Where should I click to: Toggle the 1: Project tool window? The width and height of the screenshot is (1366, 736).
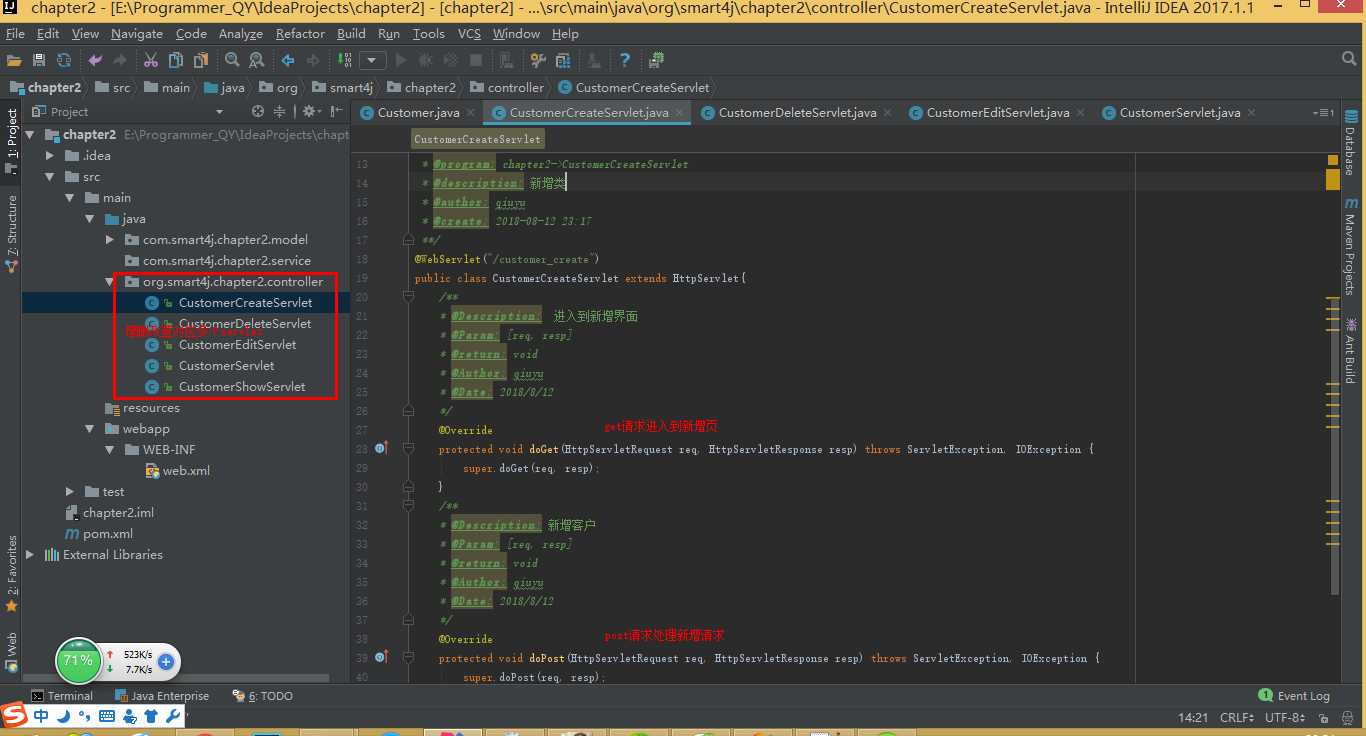pyautogui.click(x=11, y=141)
